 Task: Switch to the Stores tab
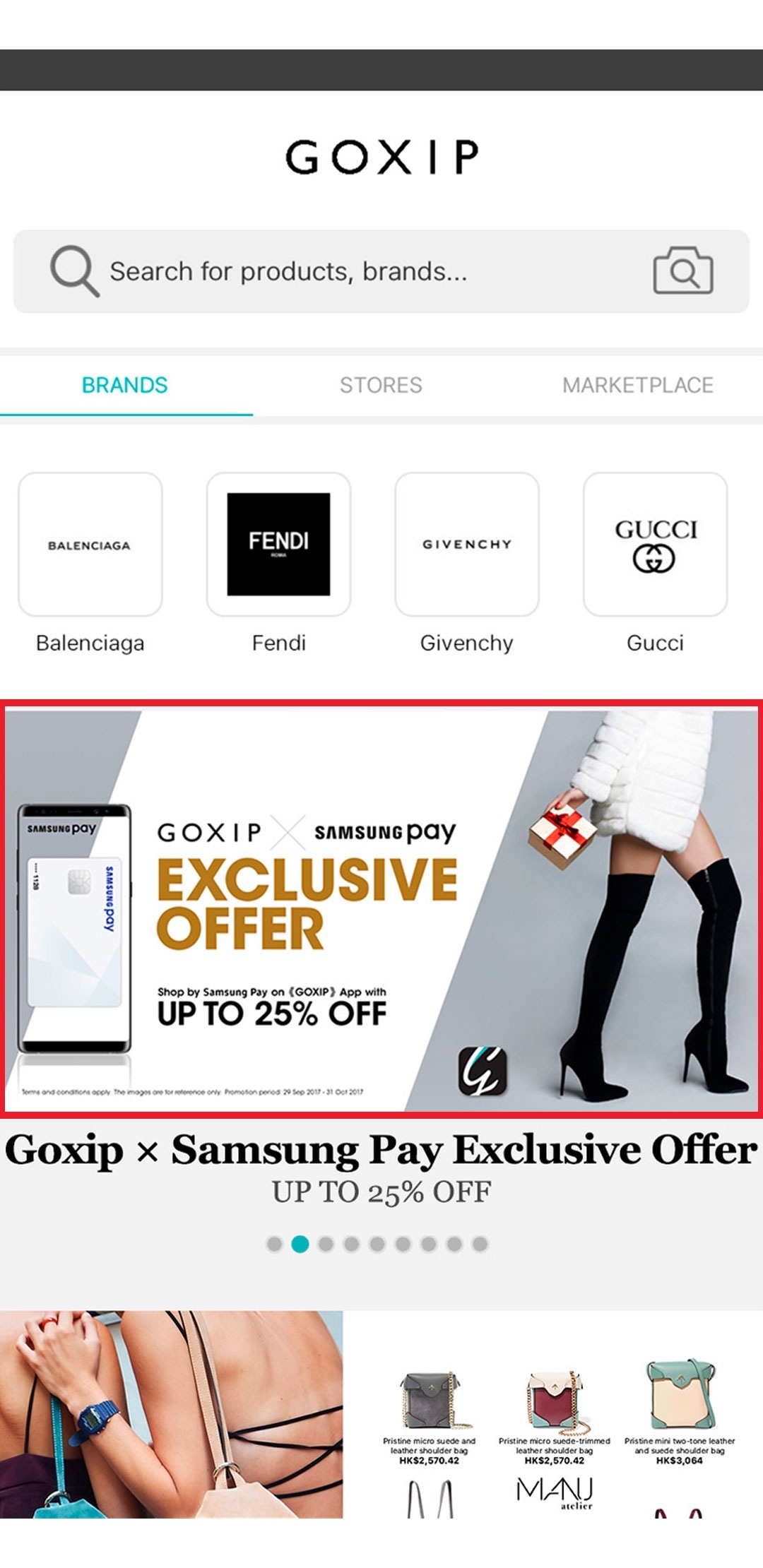click(x=381, y=385)
